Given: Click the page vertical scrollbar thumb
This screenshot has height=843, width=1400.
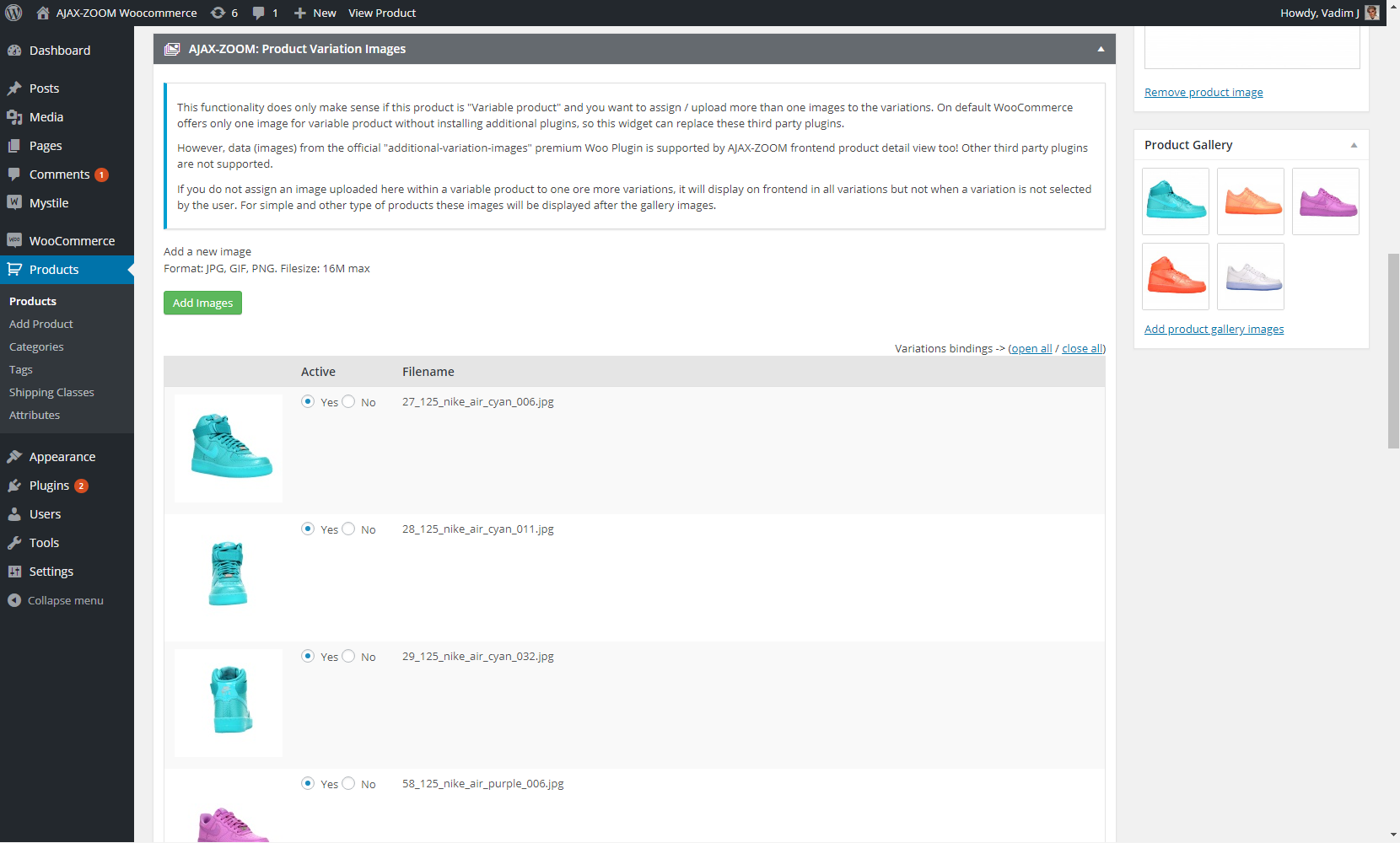Looking at the screenshot, I should pos(1393,350).
